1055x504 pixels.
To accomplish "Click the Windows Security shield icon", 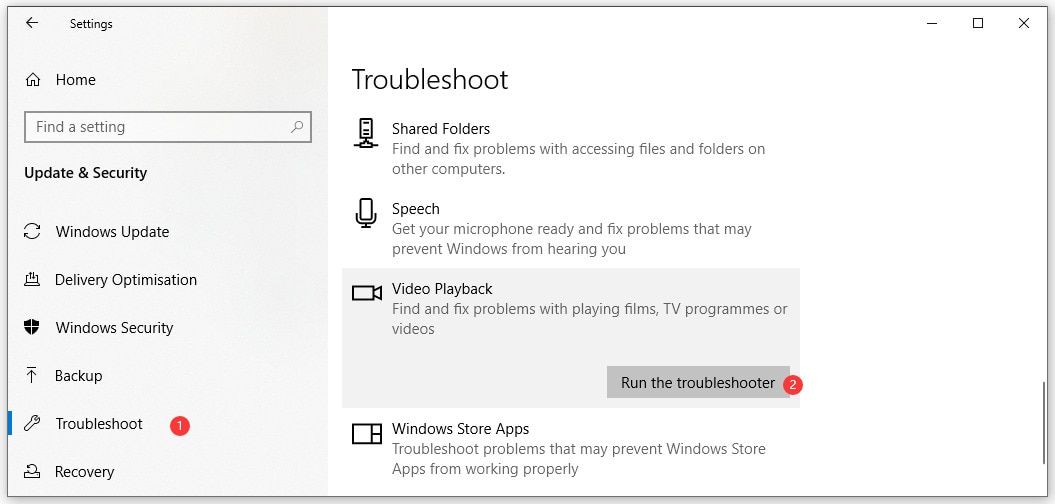I will coord(33,328).
